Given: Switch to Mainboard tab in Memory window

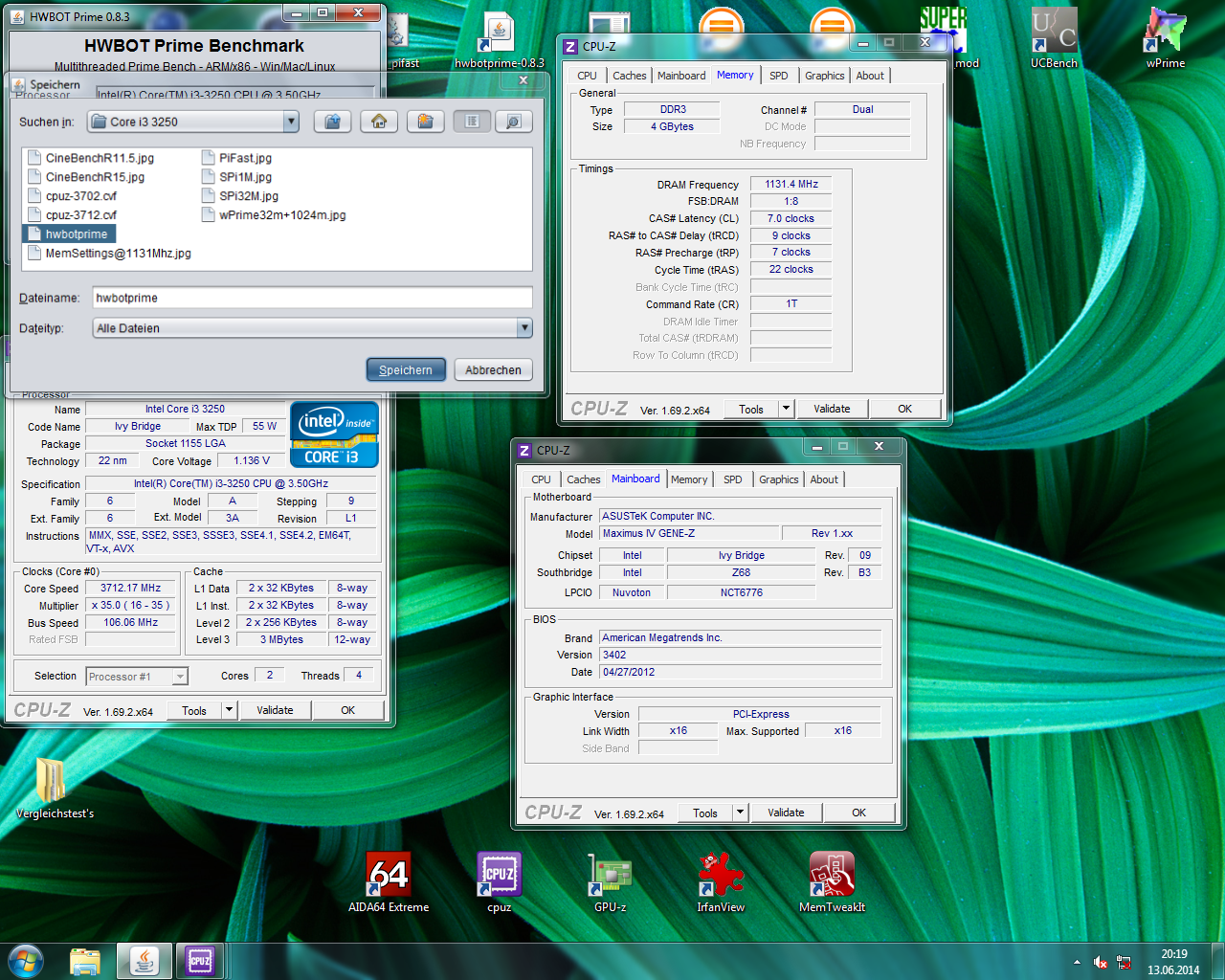Looking at the screenshot, I should click(x=681, y=76).
